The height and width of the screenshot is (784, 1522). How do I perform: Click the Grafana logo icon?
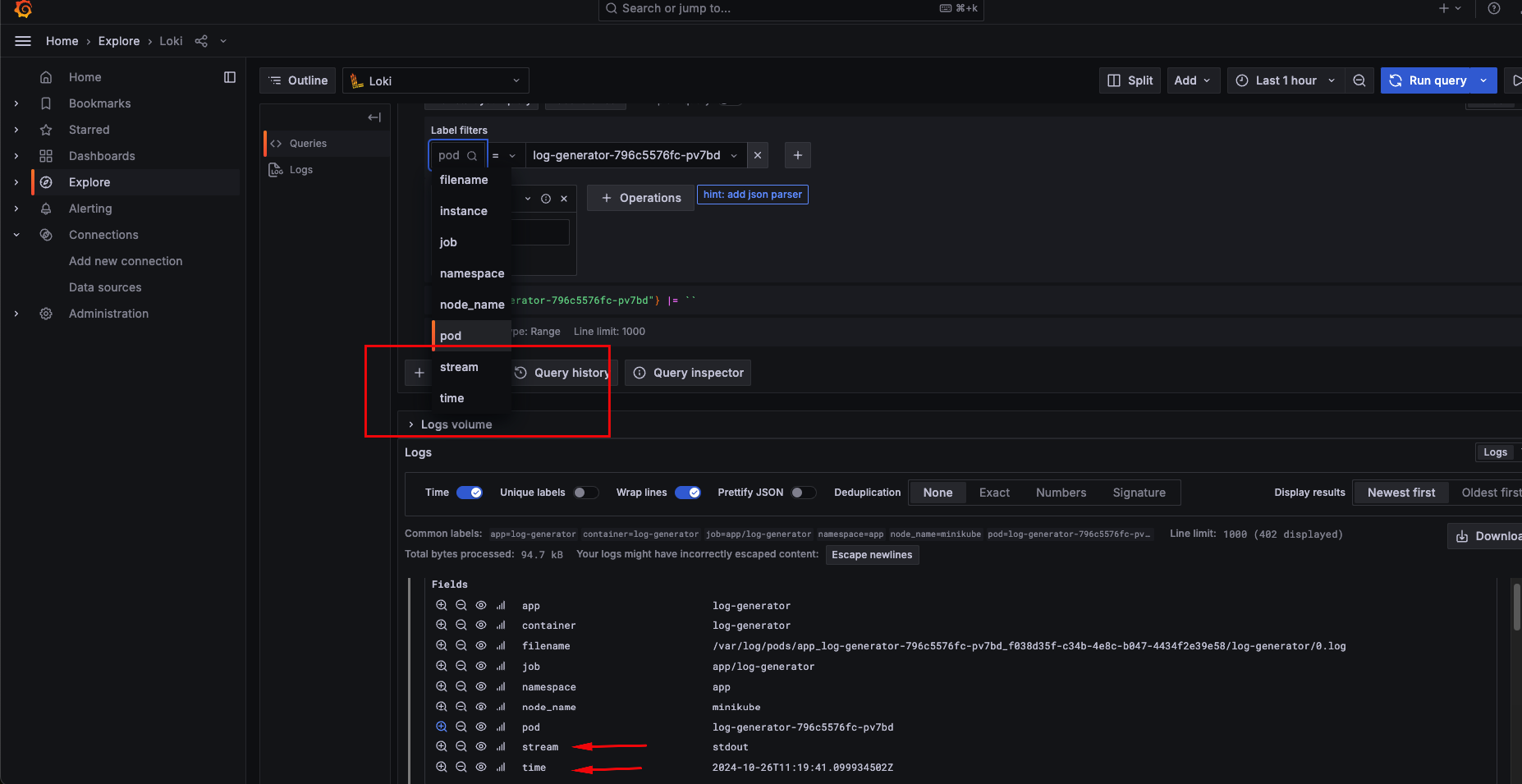(x=23, y=9)
